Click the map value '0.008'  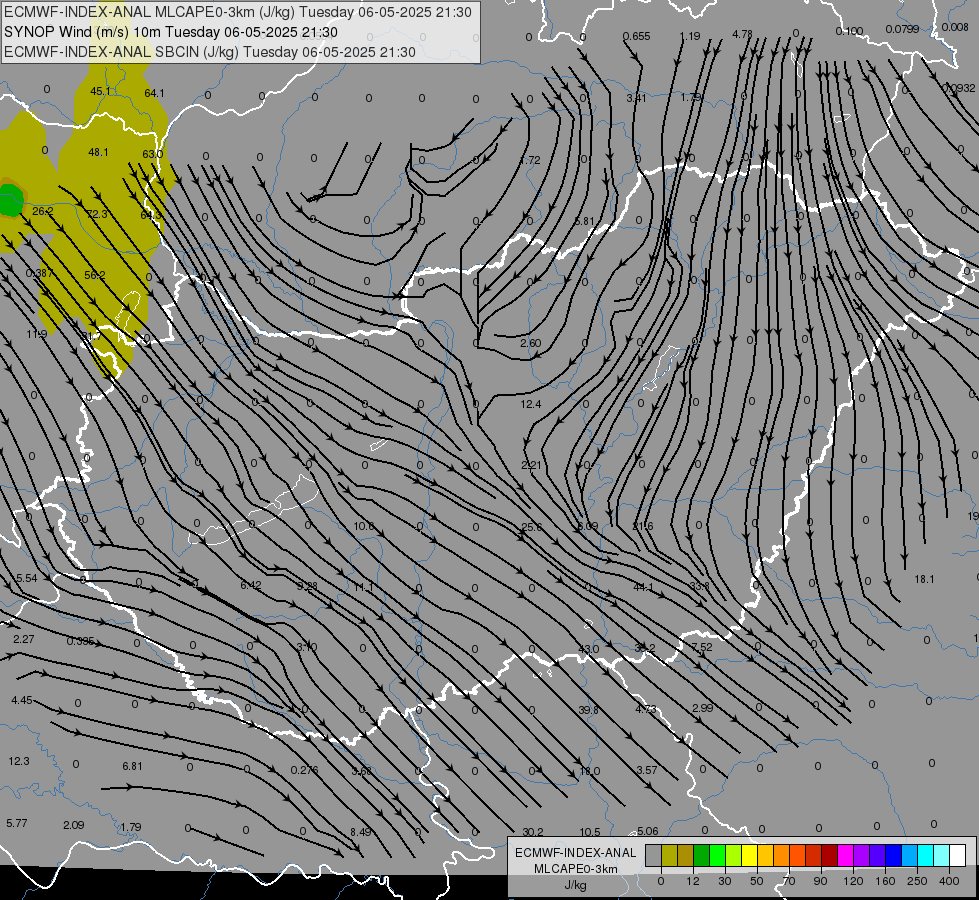point(955,27)
